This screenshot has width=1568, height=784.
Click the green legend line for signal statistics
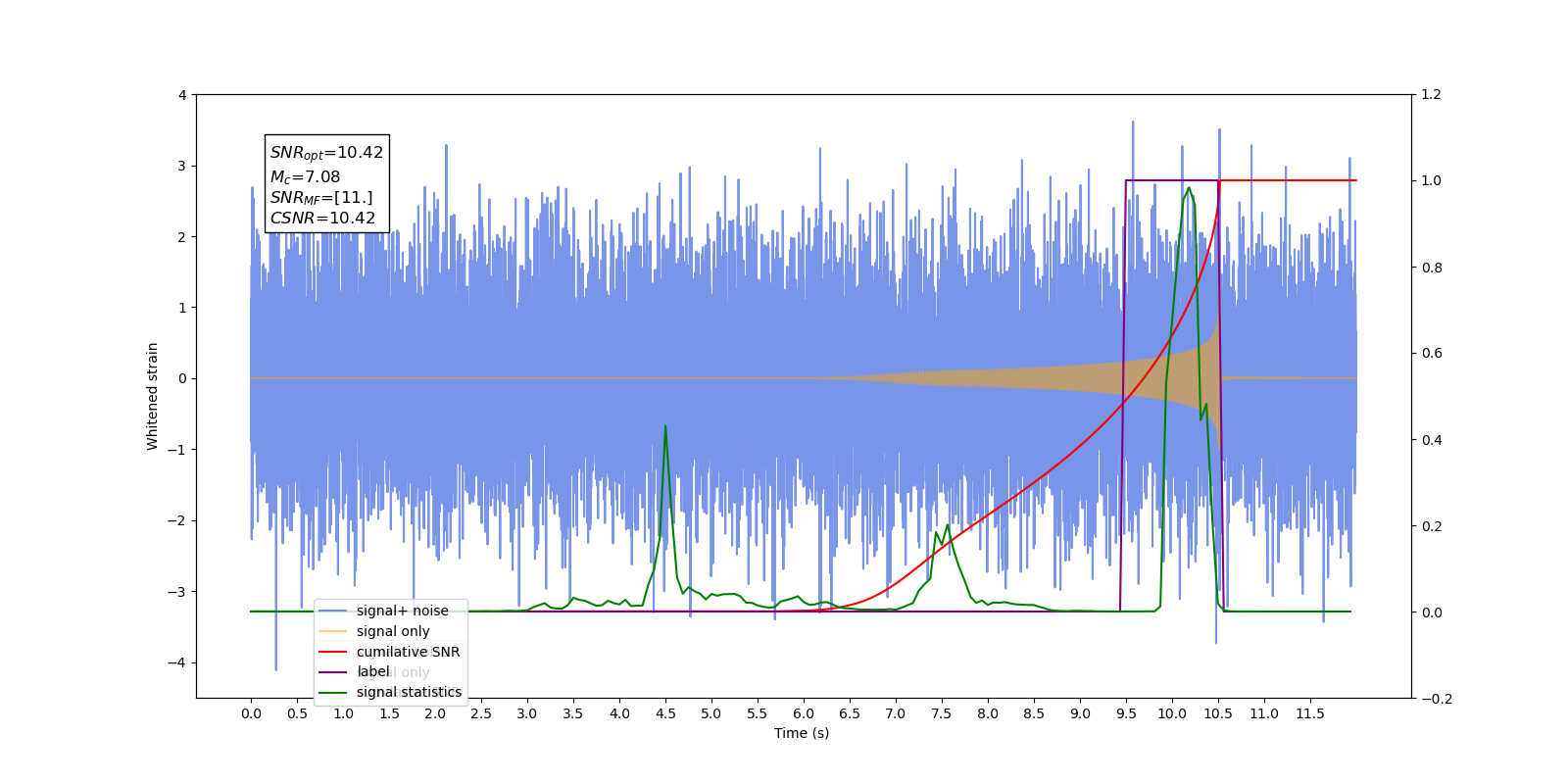(x=333, y=692)
